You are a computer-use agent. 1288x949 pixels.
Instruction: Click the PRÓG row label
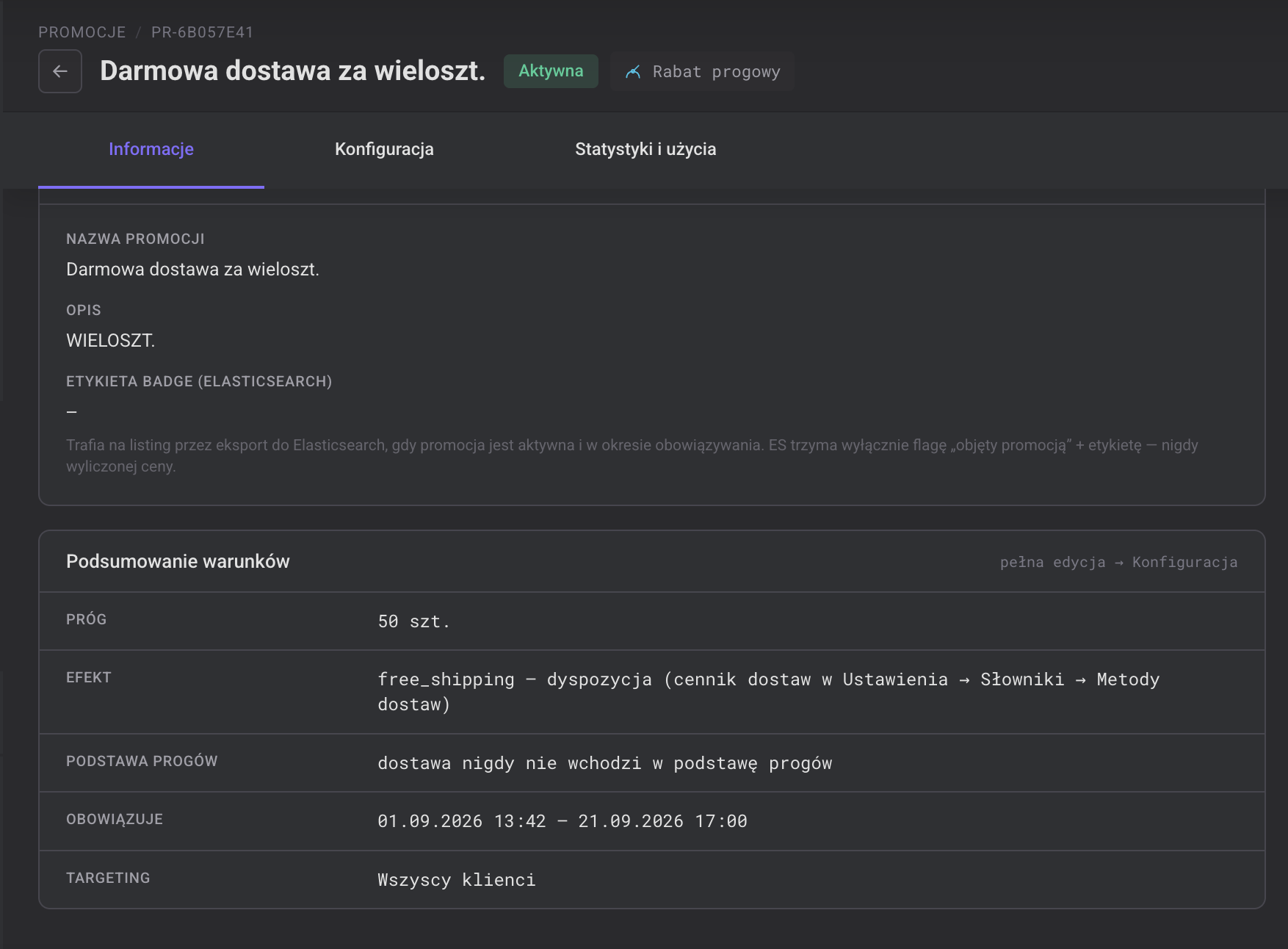coord(87,619)
